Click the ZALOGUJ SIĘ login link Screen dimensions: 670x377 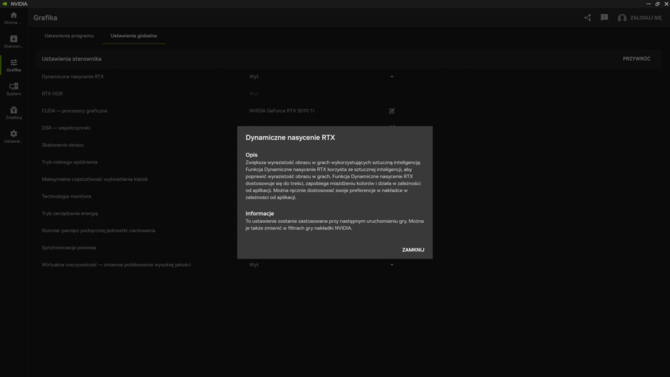point(646,18)
